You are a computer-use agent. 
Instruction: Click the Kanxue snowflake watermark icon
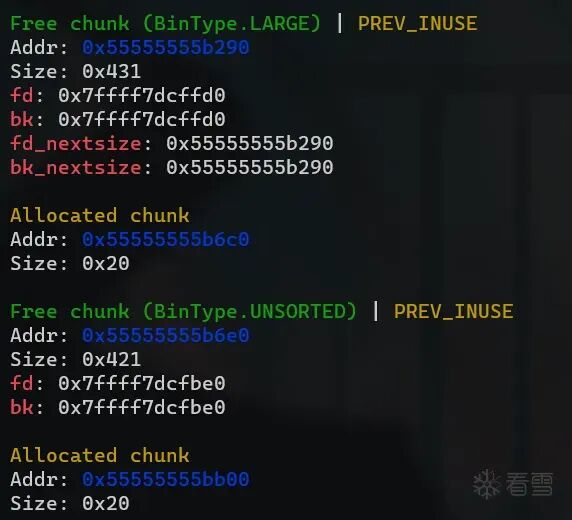pos(487,484)
